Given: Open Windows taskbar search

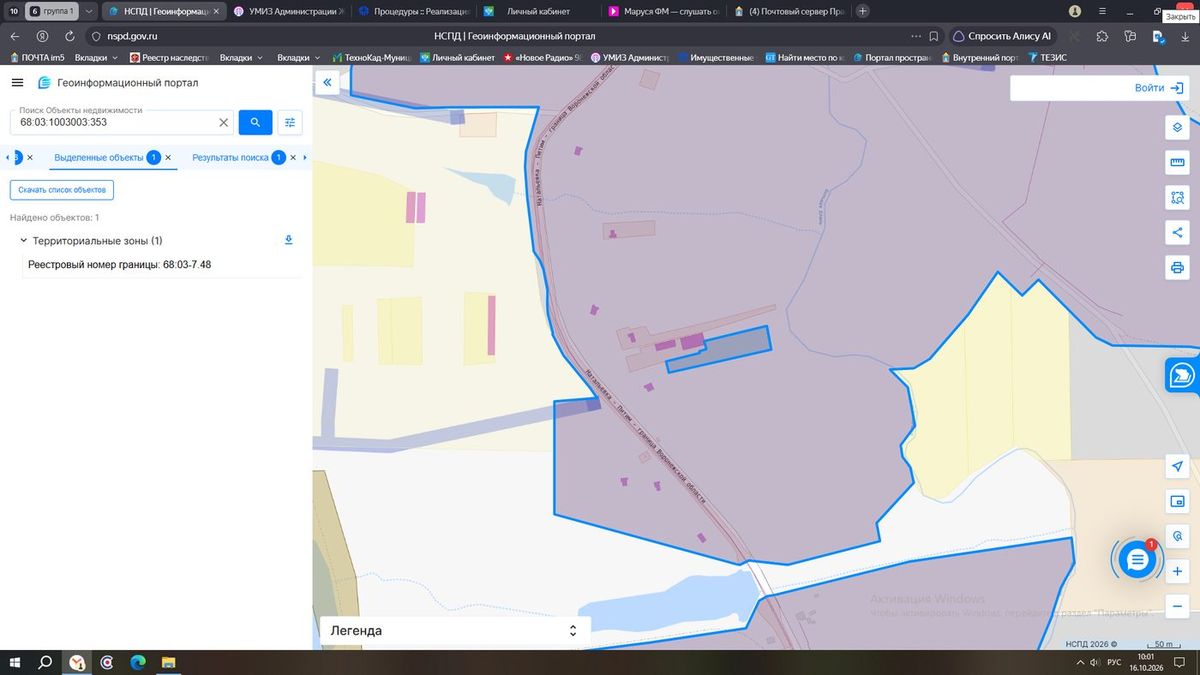Looking at the screenshot, I should pyautogui.click(x=45, y=662).
